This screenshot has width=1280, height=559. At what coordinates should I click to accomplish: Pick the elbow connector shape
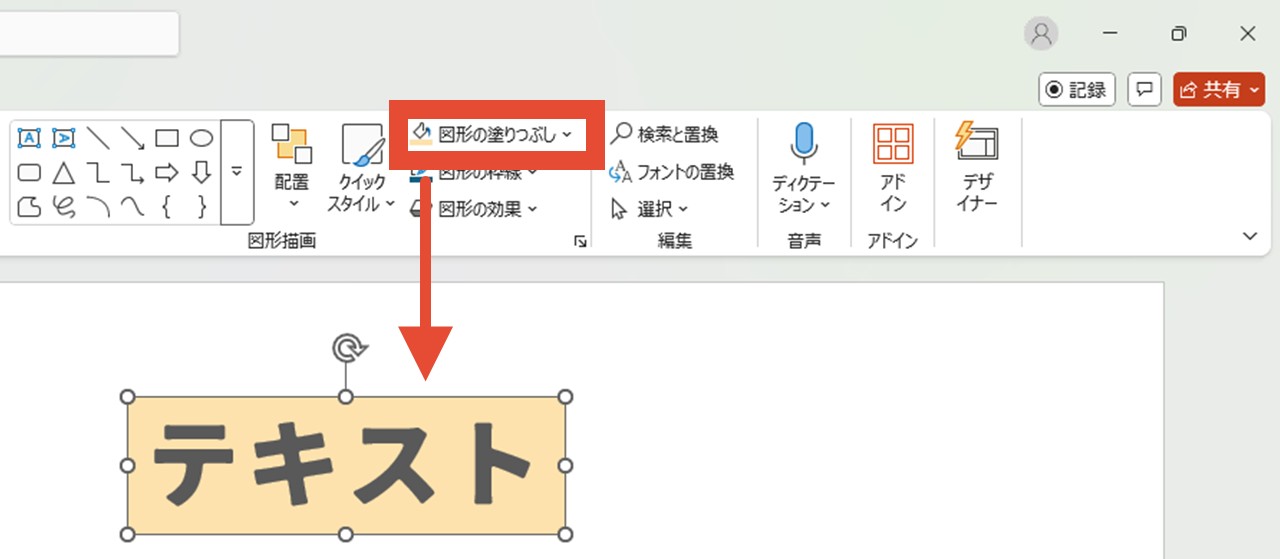click(x=98, y=172)
